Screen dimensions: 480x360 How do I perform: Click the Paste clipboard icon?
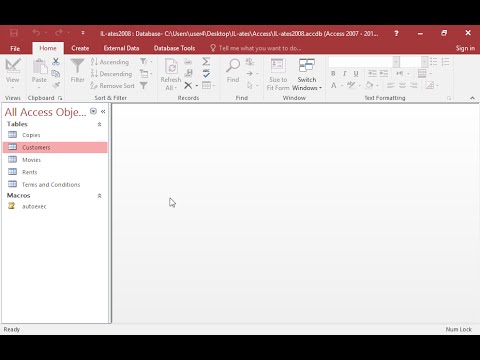[39, 66]
